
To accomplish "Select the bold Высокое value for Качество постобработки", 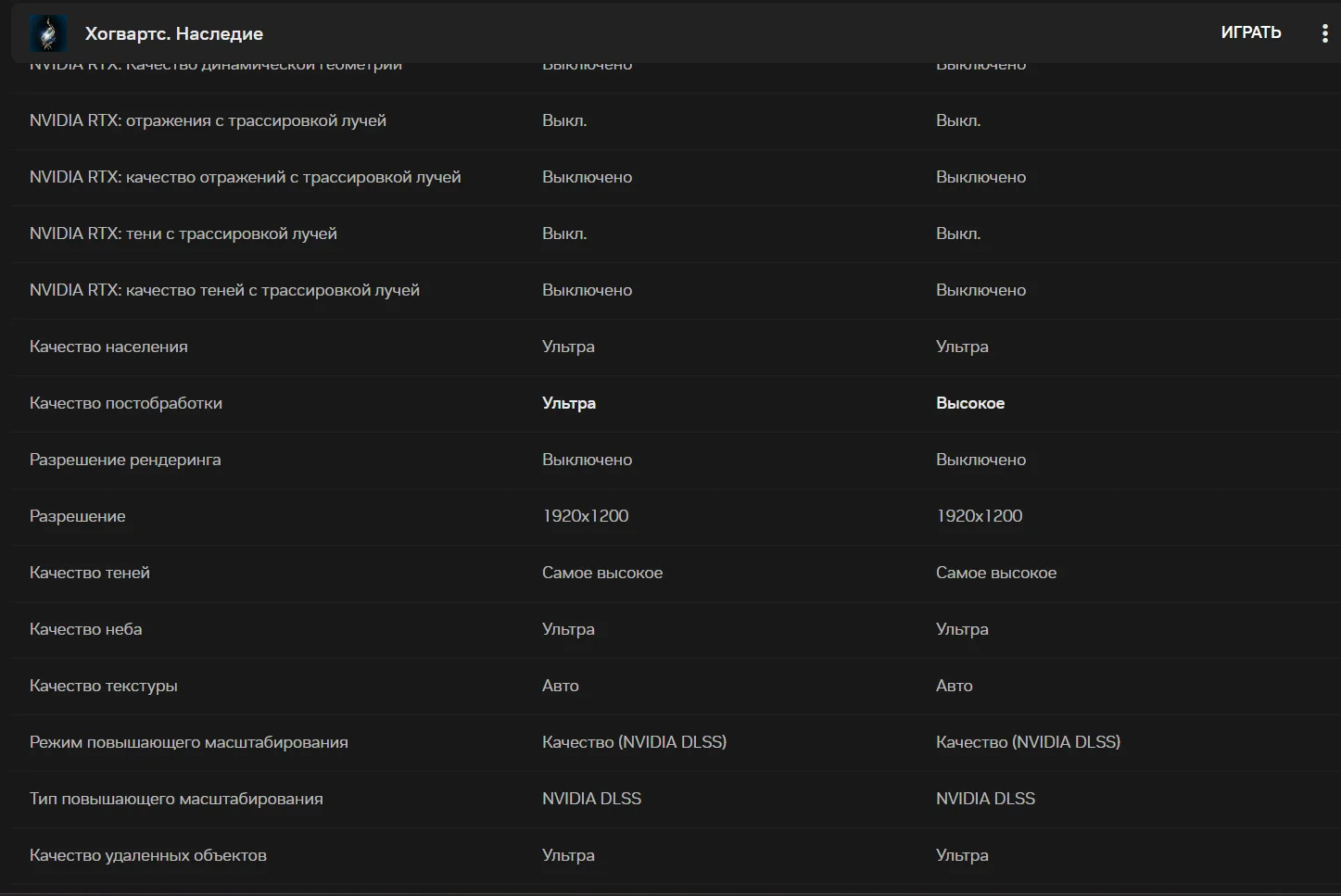I will tap(969, 403).
